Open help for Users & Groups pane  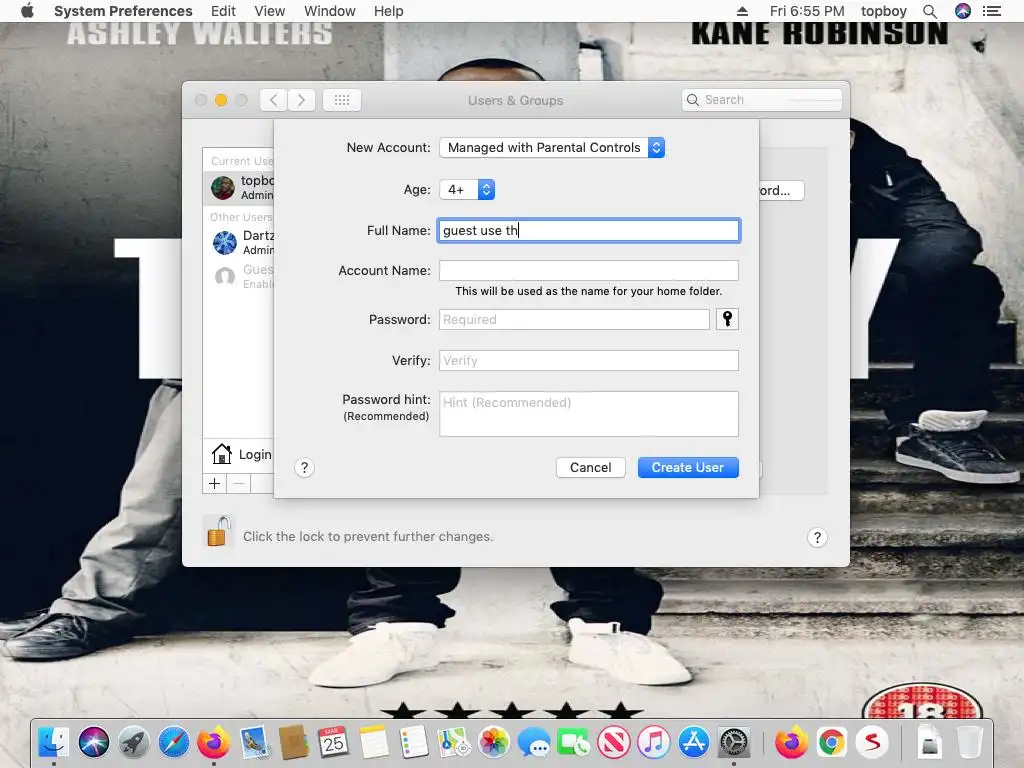pos(817,537)
